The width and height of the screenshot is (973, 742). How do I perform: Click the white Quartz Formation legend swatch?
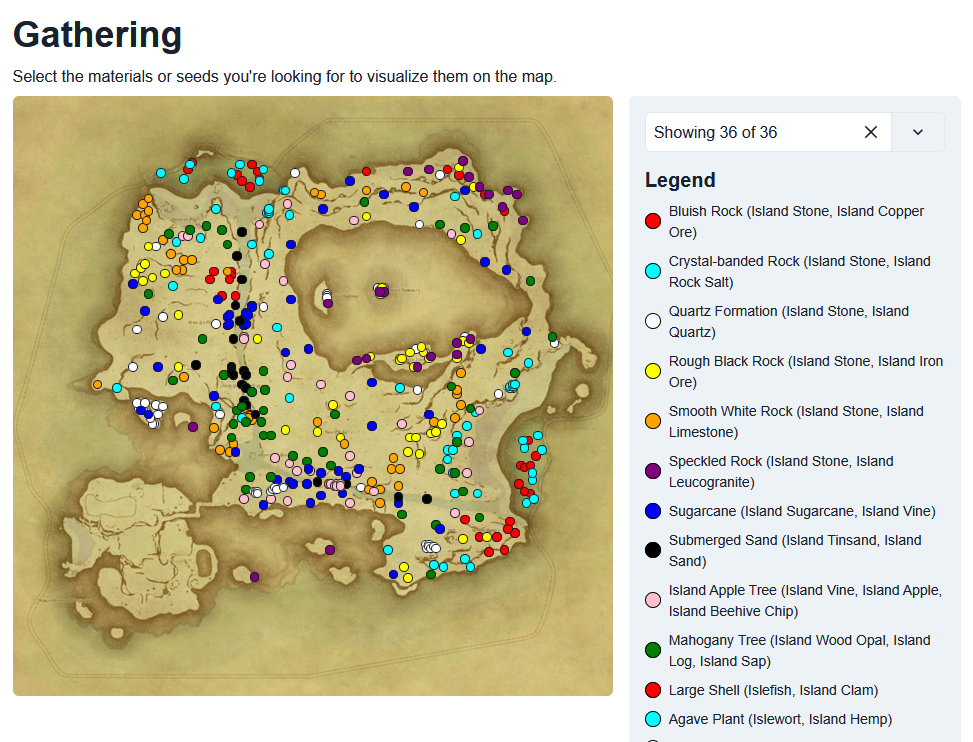click(x=653, y=321)
